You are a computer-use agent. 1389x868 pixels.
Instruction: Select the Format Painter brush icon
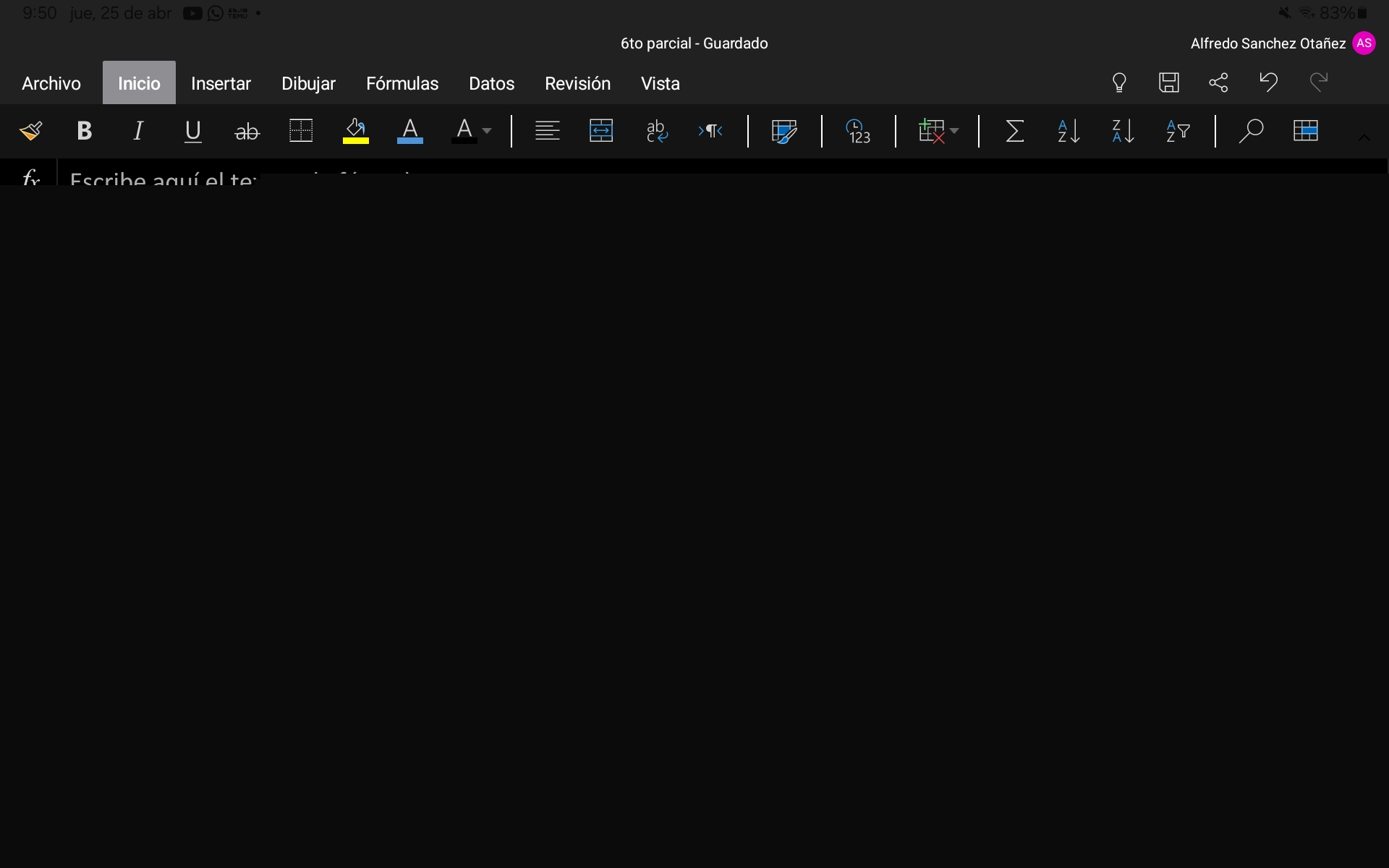tap(30, 131)
